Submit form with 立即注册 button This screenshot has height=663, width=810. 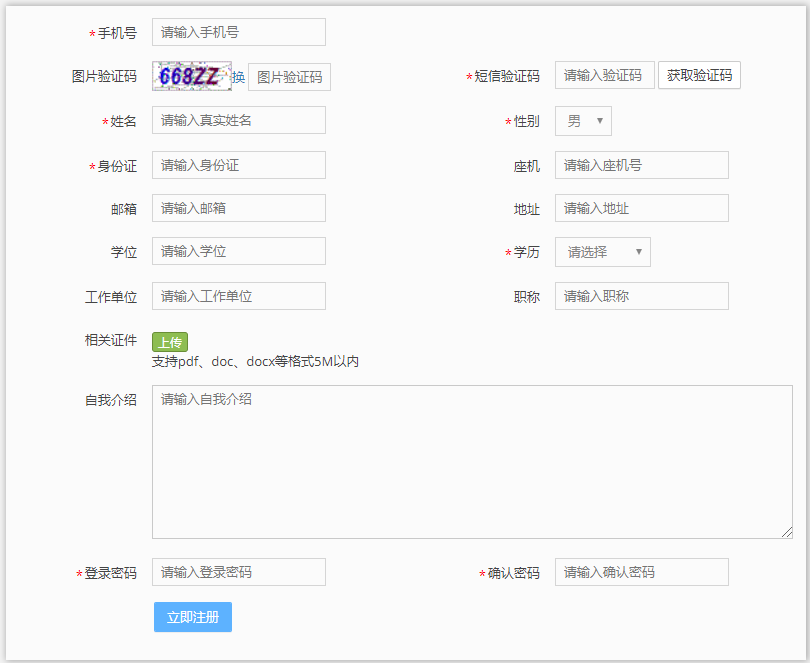[x=193, y=617]
